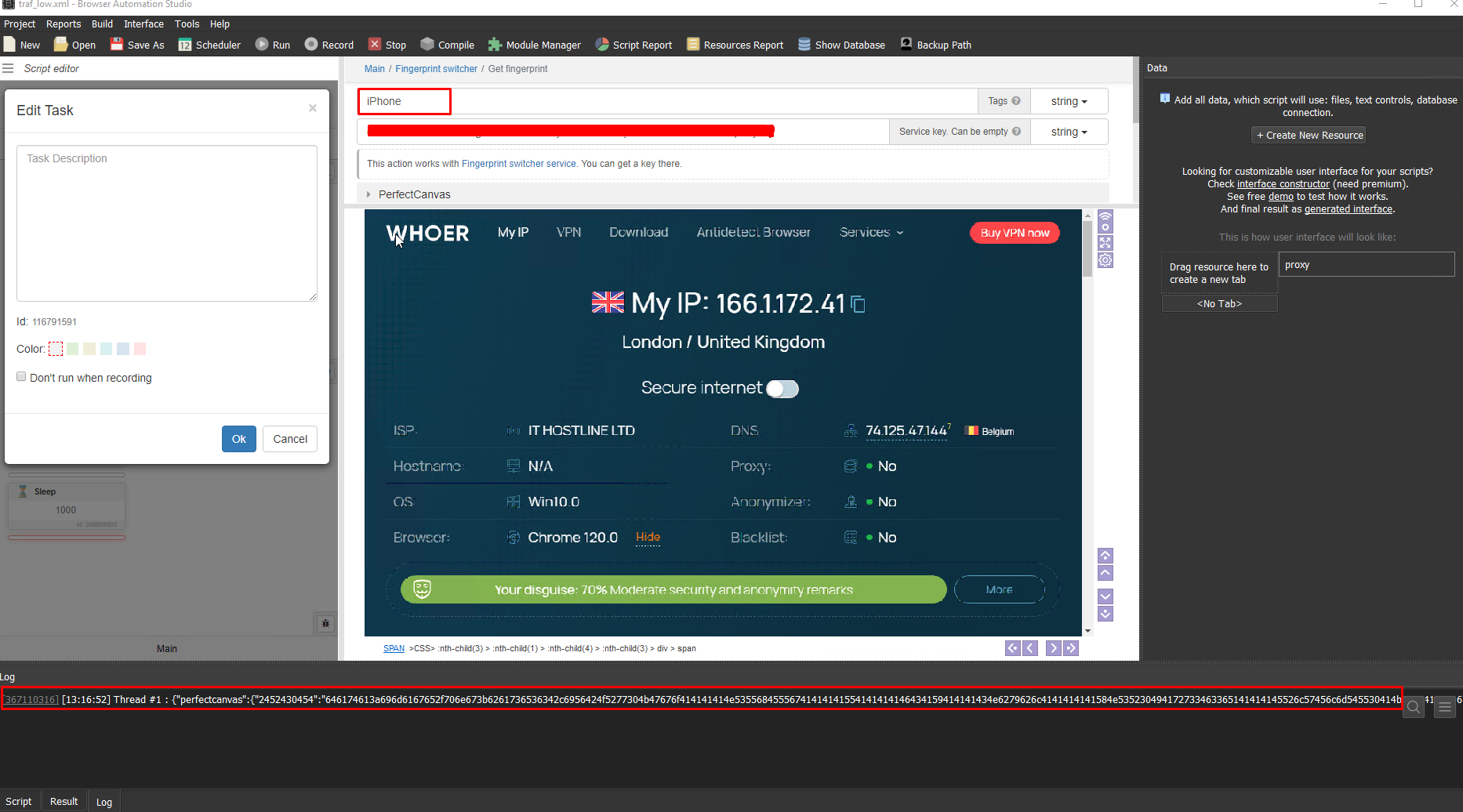Open the Script Report
The width and height of the screenshot is (1463, 812).
602,45
